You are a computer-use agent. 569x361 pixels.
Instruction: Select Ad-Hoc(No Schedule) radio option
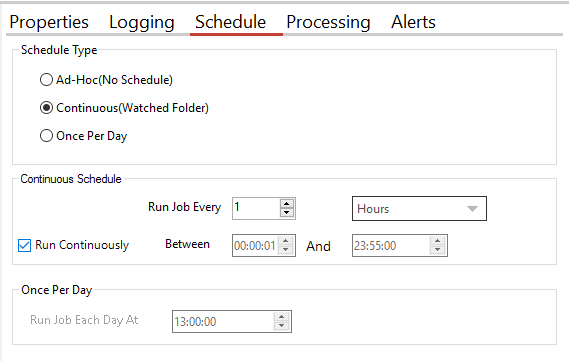click(46, 80)
